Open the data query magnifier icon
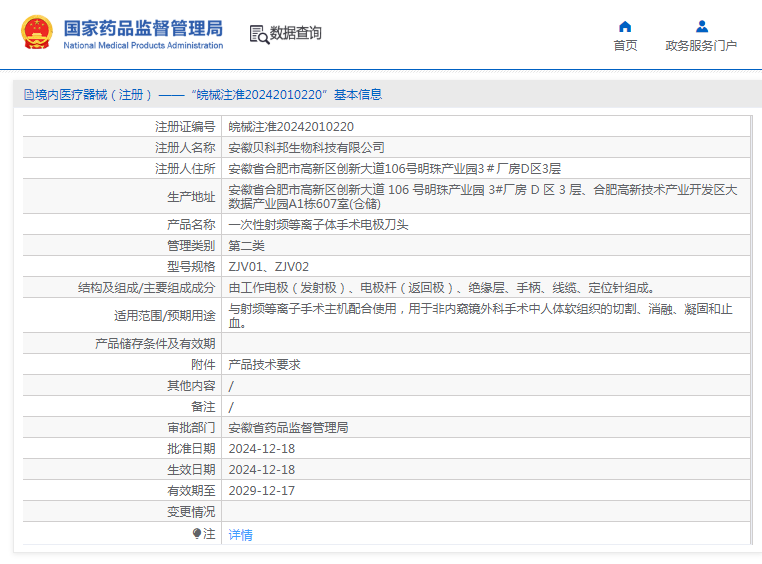 point(260,34)
